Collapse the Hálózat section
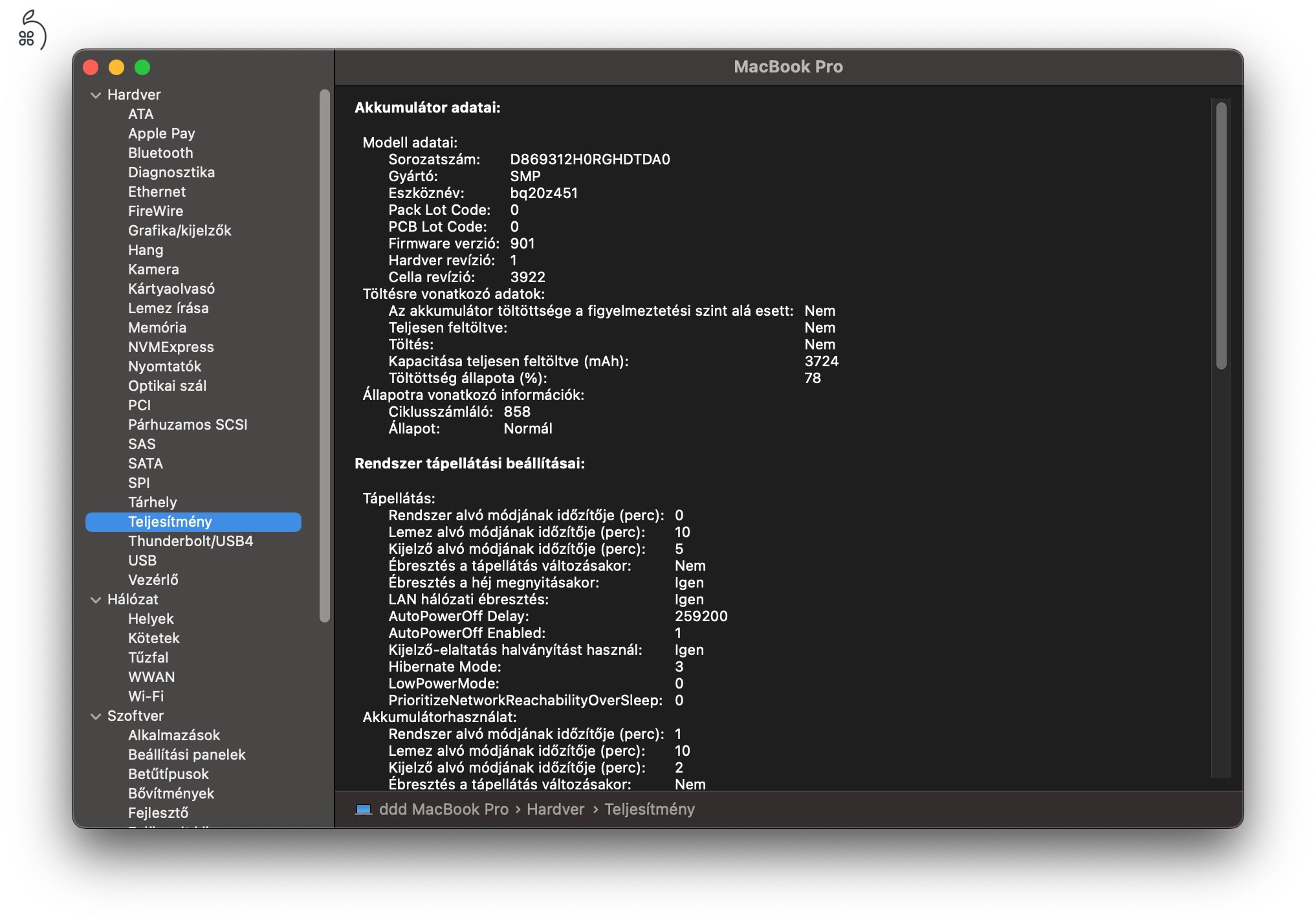 tap(94, 600)
